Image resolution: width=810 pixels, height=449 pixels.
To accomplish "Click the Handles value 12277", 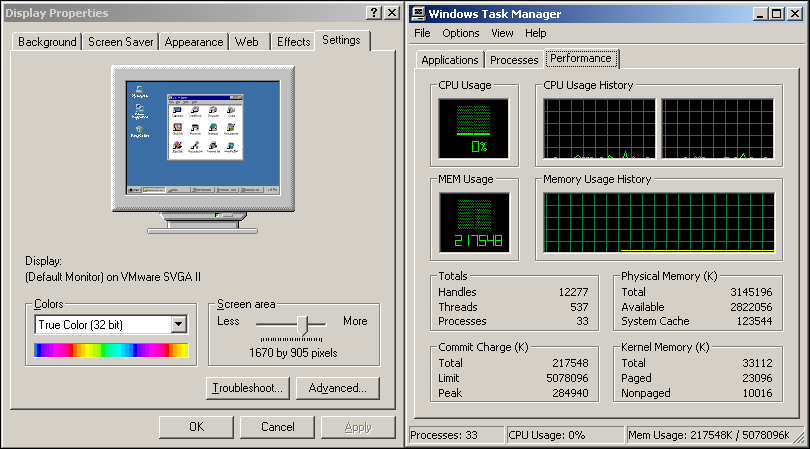I will click(573, 292).
